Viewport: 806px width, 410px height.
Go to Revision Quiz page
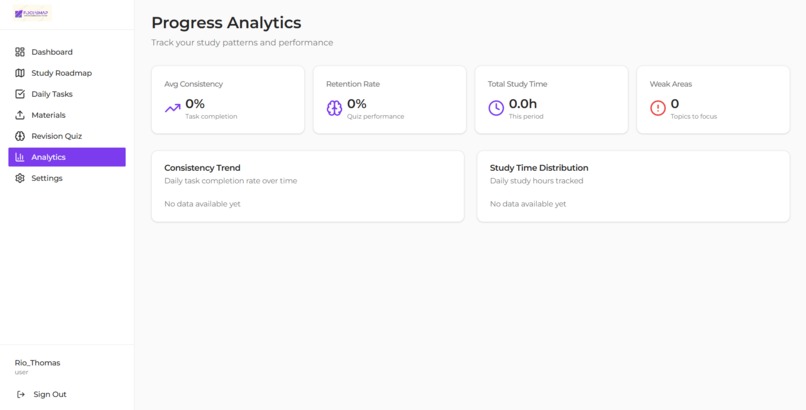(67, 136)
